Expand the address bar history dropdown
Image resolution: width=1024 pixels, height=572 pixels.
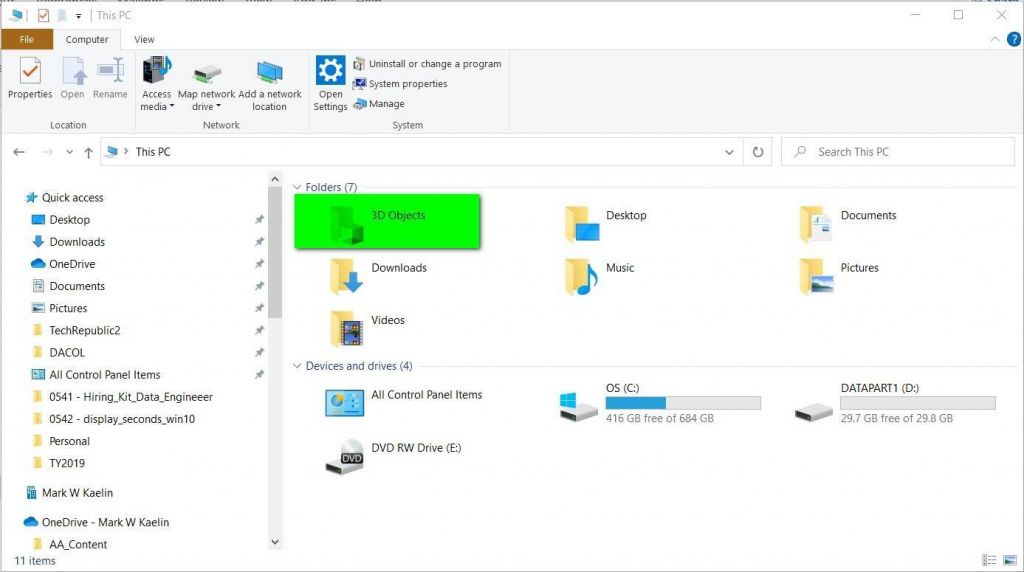pyautogui.click(x=729, y=152)
